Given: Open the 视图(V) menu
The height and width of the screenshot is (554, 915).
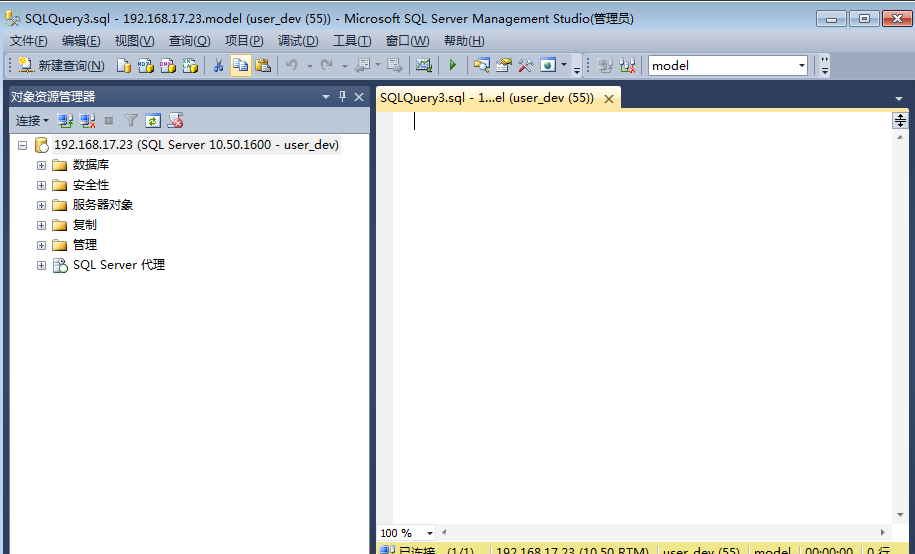Looking at the screenshot, I should click(135, 41).
